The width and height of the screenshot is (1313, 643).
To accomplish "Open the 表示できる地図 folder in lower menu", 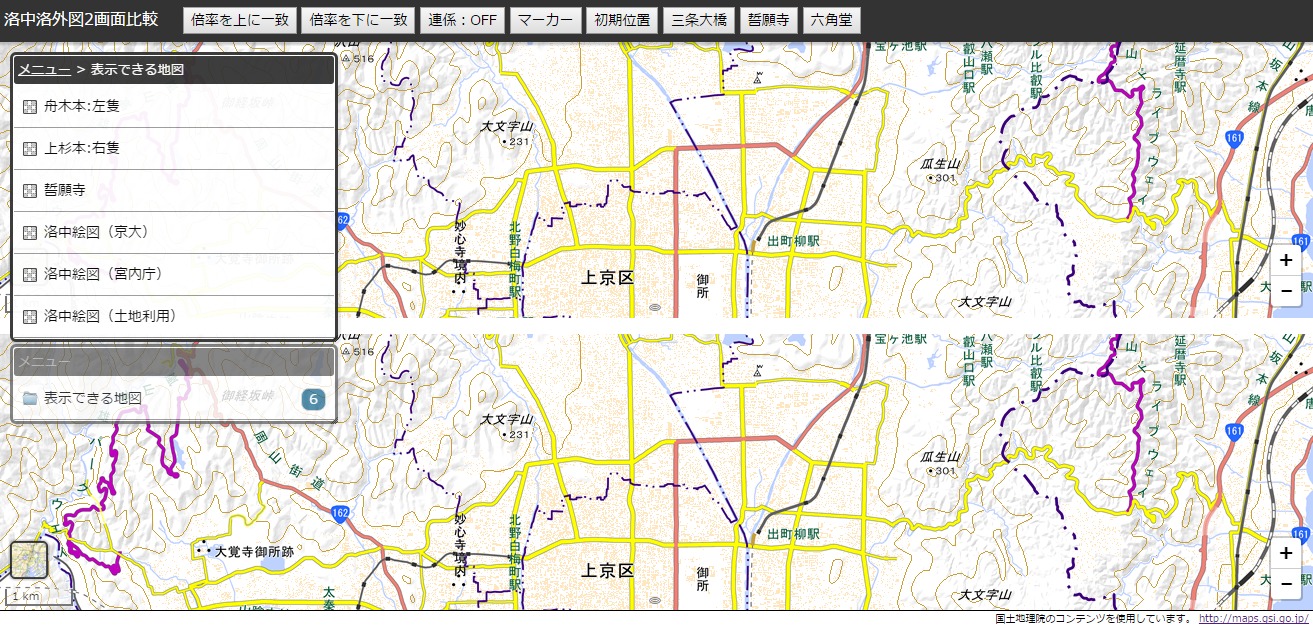I will click(x=173, y=399).
